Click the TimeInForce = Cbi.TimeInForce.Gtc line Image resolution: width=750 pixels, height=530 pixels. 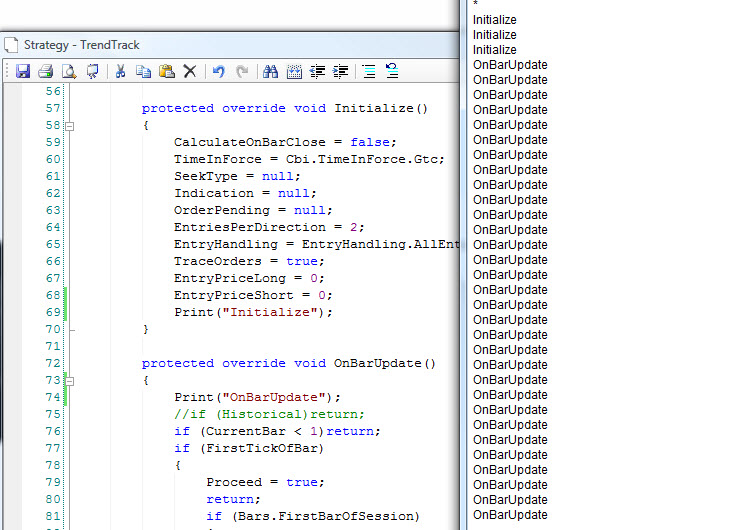pyautogui.click(x=309, y=159)
